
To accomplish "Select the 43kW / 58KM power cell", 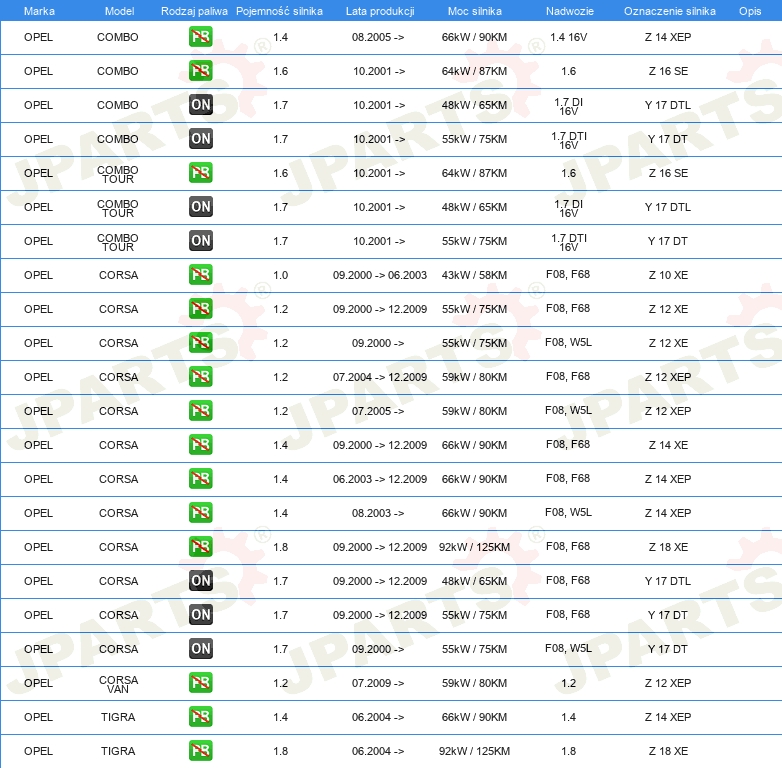I will [x=474, y=275].
